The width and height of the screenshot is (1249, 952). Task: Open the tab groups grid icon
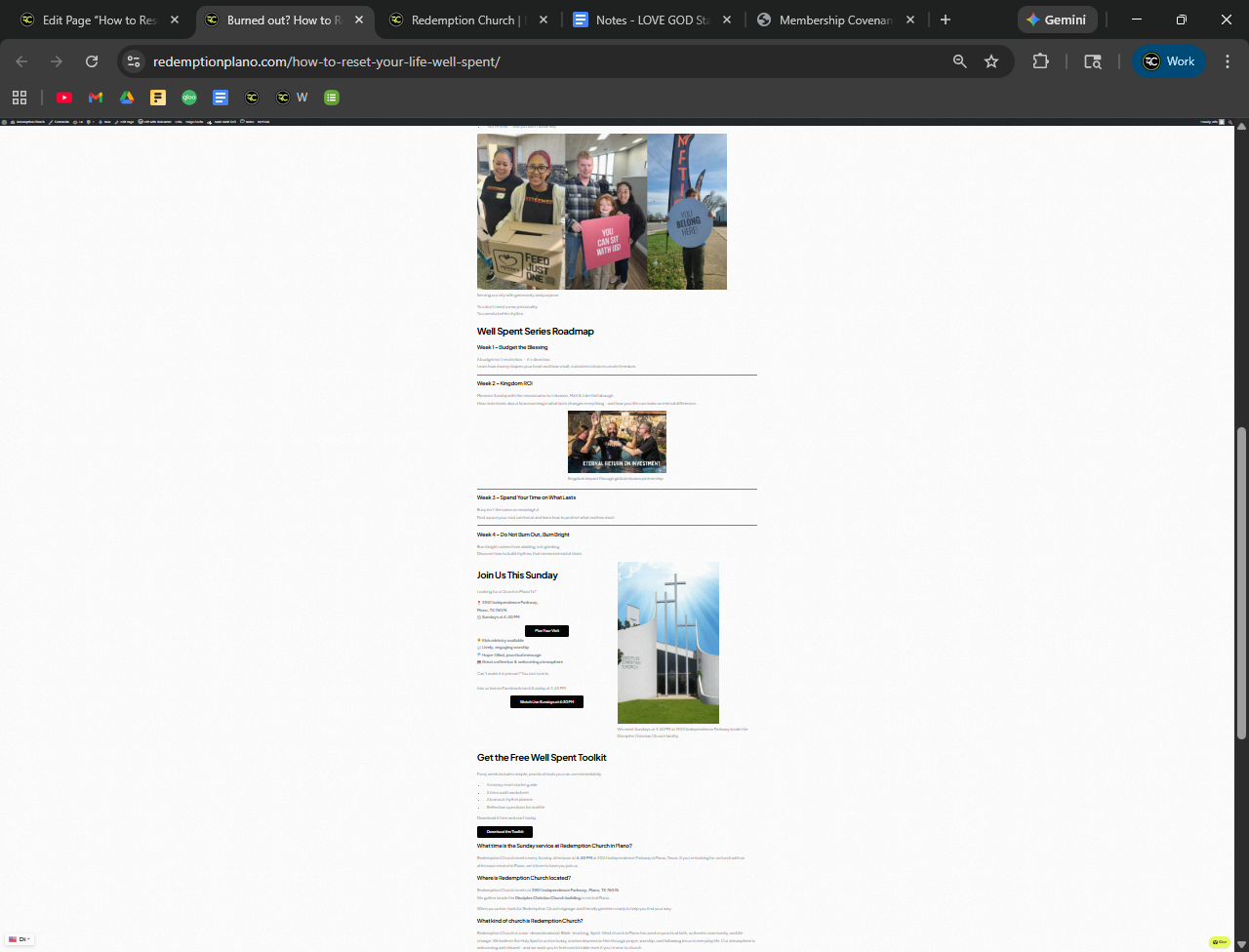[20, 98]
